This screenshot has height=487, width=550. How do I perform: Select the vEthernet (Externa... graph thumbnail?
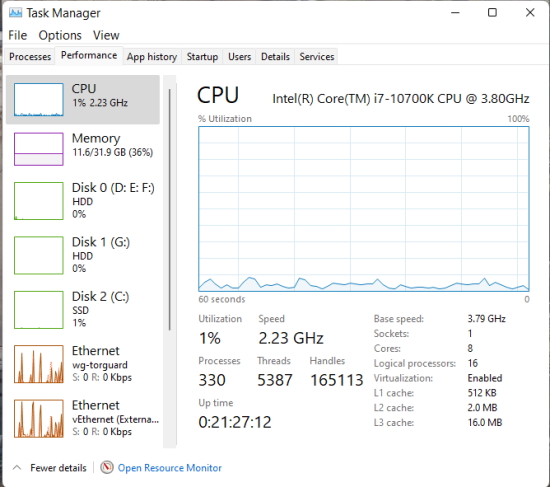(x=39, y=418)
